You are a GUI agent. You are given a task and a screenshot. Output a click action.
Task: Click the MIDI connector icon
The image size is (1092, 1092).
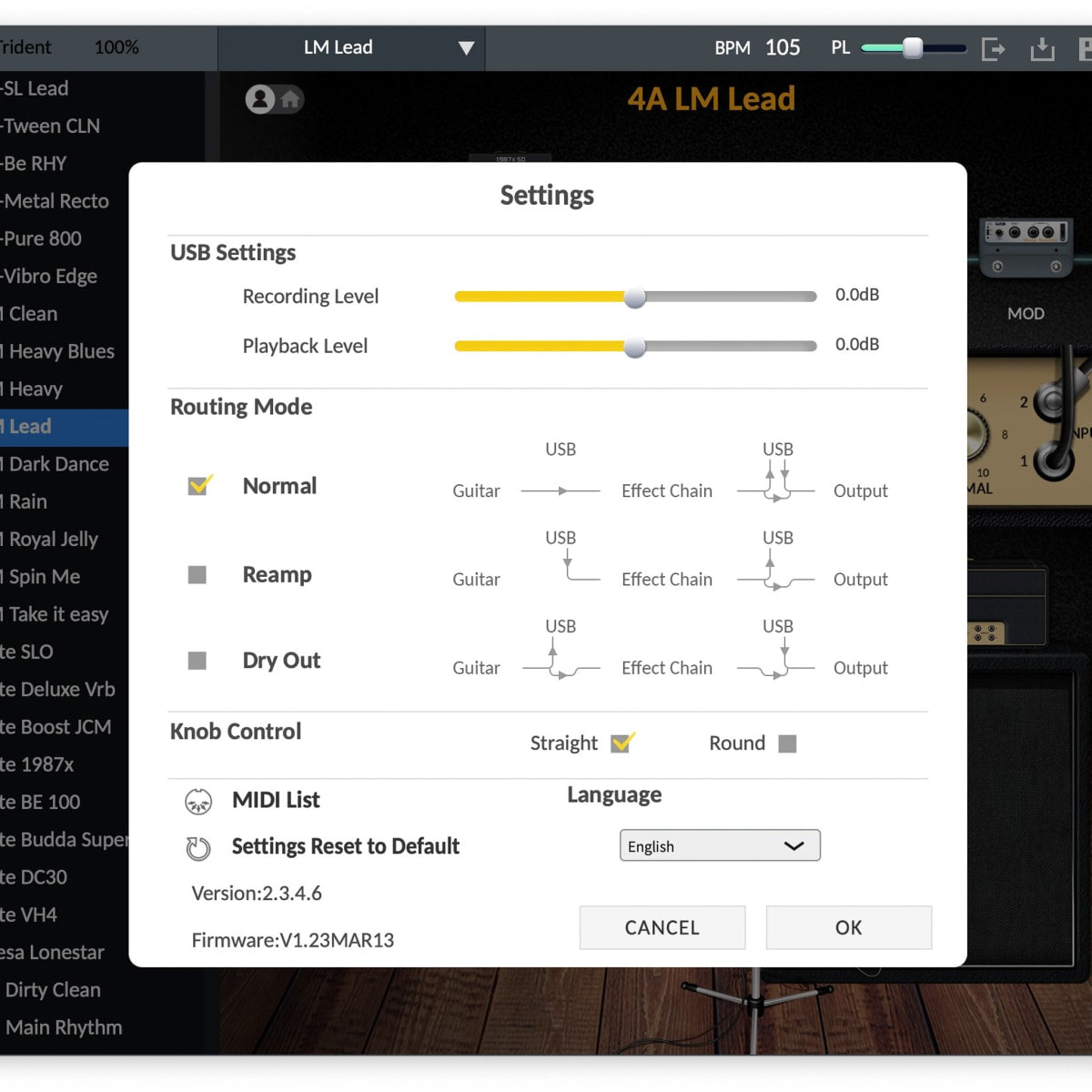(x=198, y=801)
